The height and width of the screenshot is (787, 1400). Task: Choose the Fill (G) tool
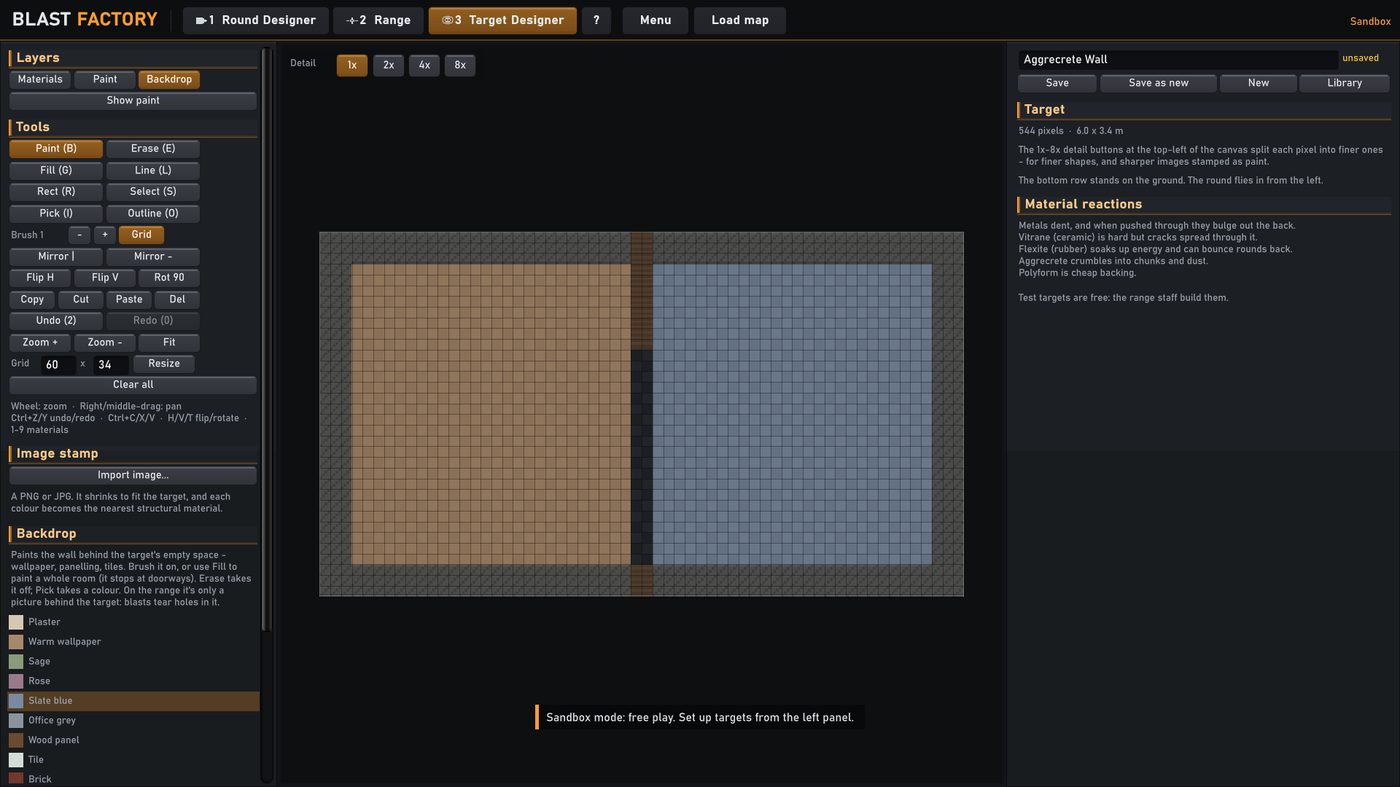coord(56,170)
